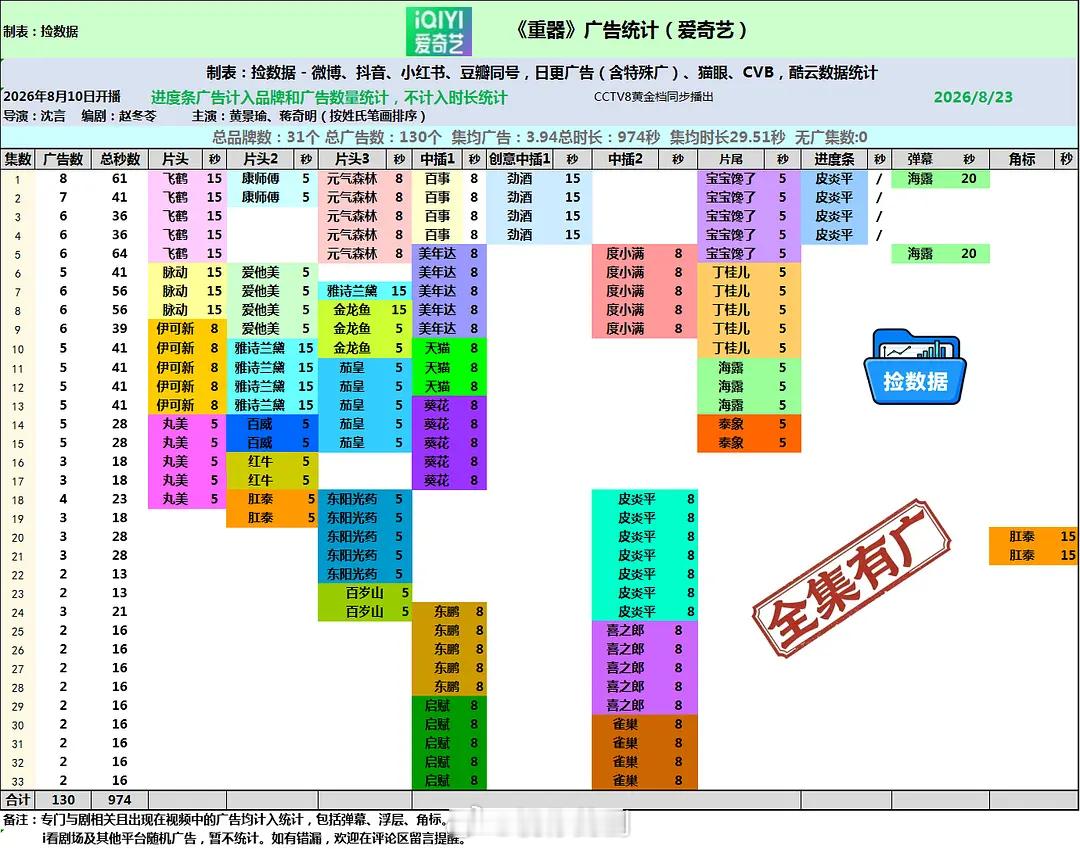Click the blue 捡数据 folder icon
Screen dimensions: 1080x849
coord(915,368)
